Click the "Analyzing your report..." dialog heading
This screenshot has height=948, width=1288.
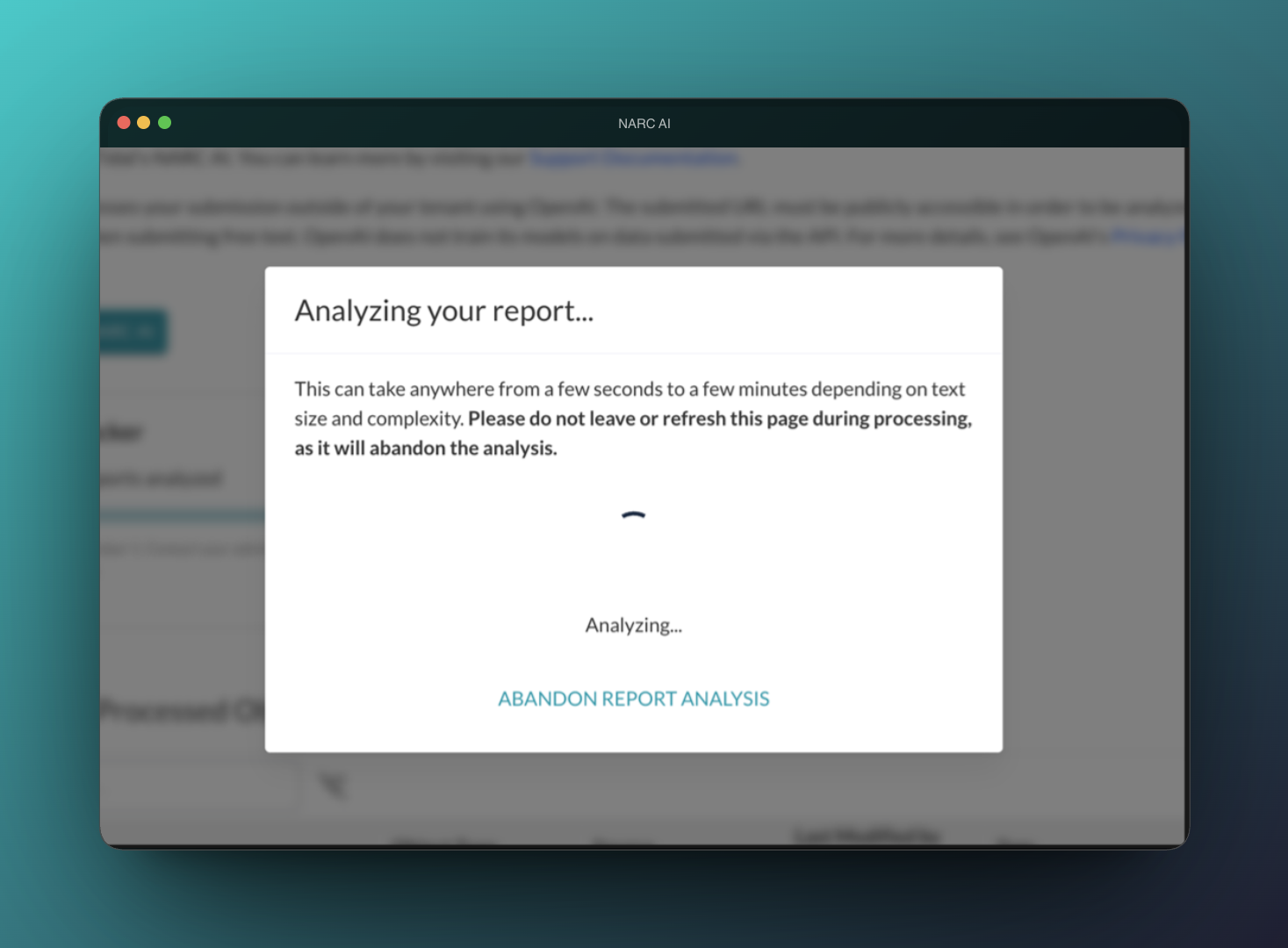[443, 311]
